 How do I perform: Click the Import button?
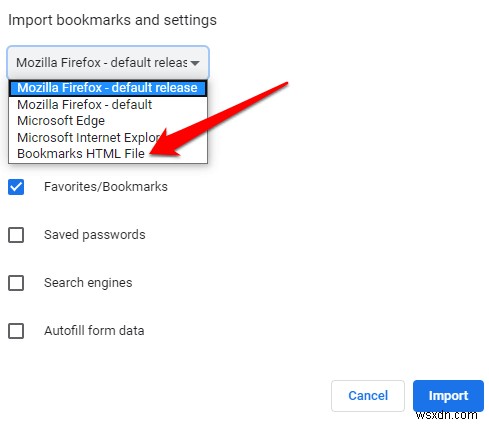[448, 396]
